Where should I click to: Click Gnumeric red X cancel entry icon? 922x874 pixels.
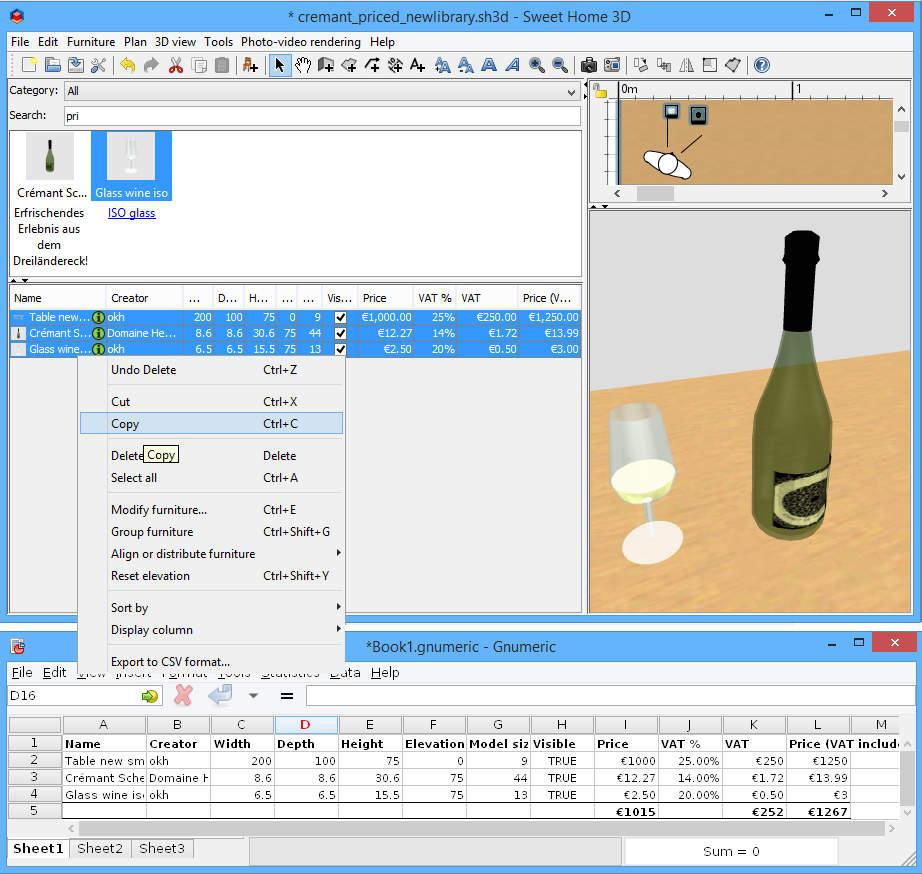coord(183,696)
